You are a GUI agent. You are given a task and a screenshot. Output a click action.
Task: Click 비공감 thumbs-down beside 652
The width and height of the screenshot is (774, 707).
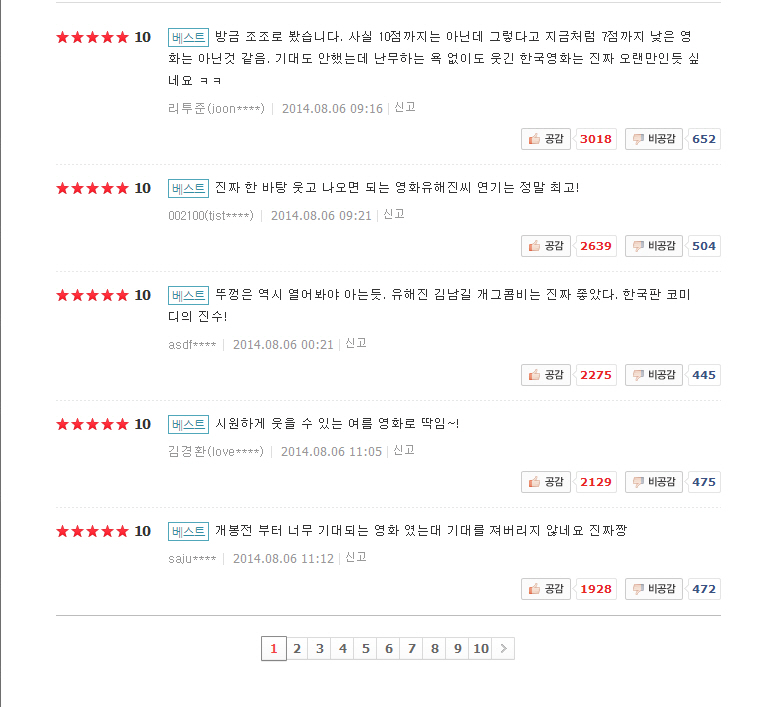[x=654, y=139]
